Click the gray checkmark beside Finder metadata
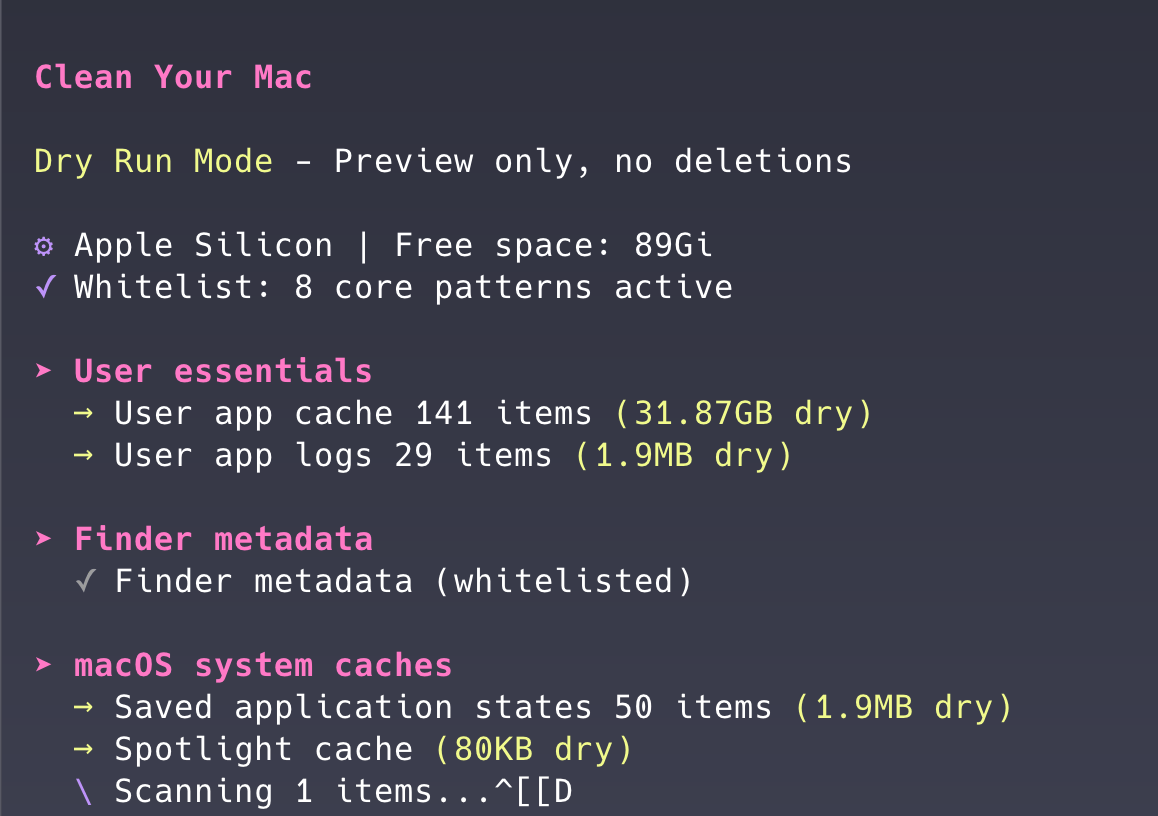 [85, 581]
